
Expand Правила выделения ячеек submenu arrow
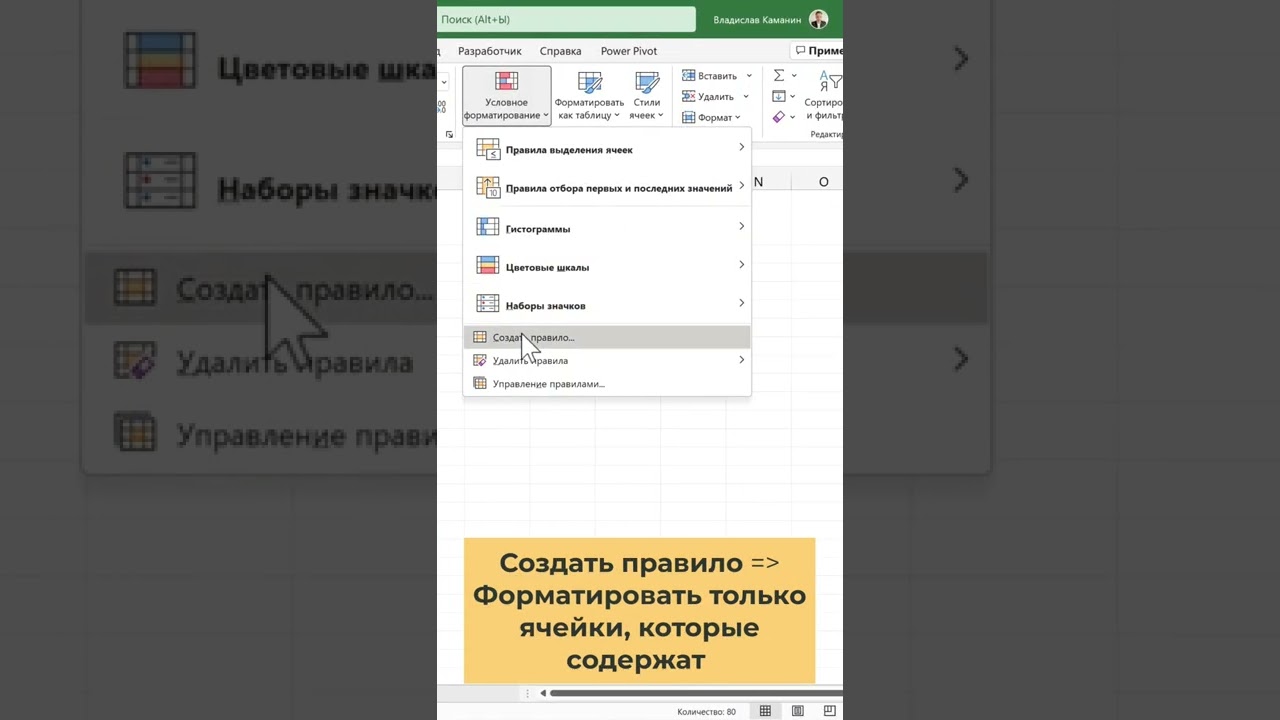(741, 147)
